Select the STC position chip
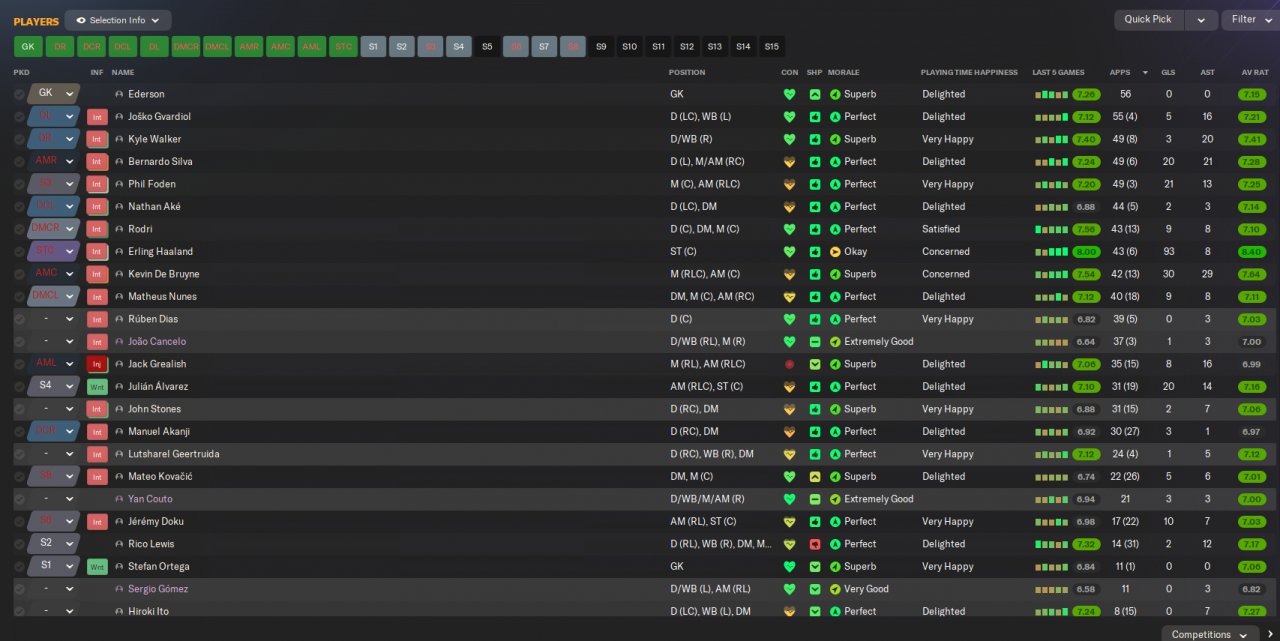1280x641 pixels. tap(343, 47)
